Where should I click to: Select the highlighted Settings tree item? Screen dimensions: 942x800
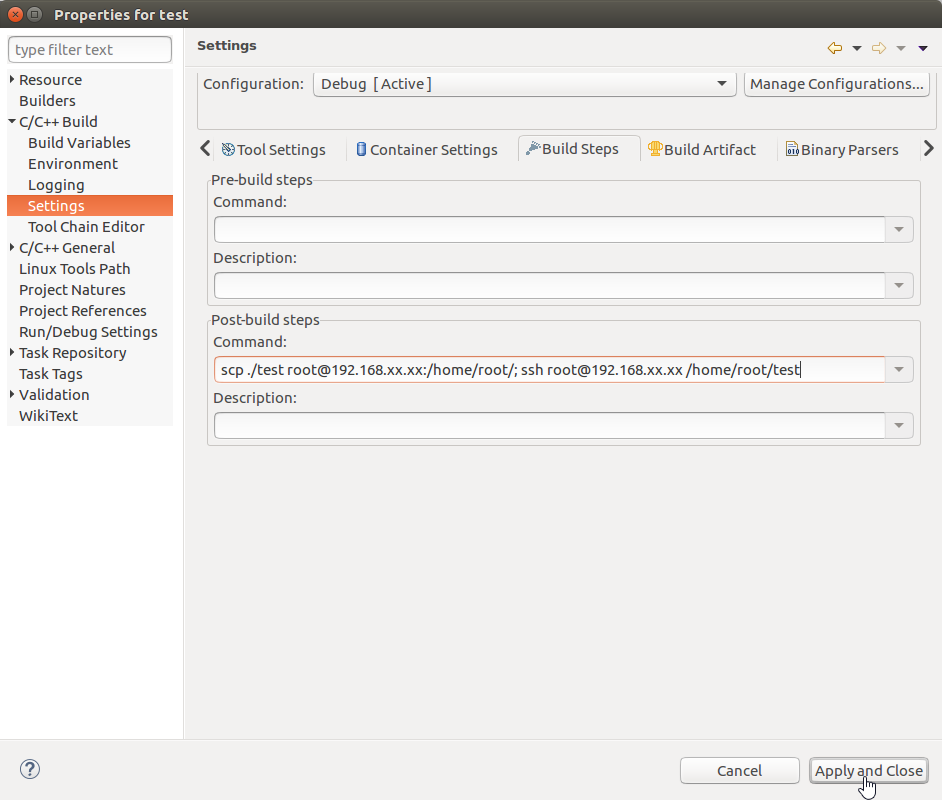click(90, 205)
